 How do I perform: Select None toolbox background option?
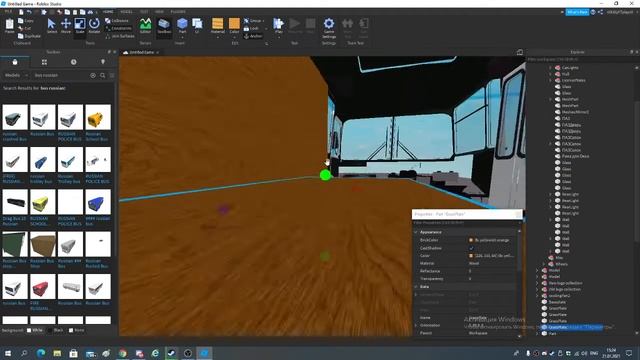click(76, 330)
